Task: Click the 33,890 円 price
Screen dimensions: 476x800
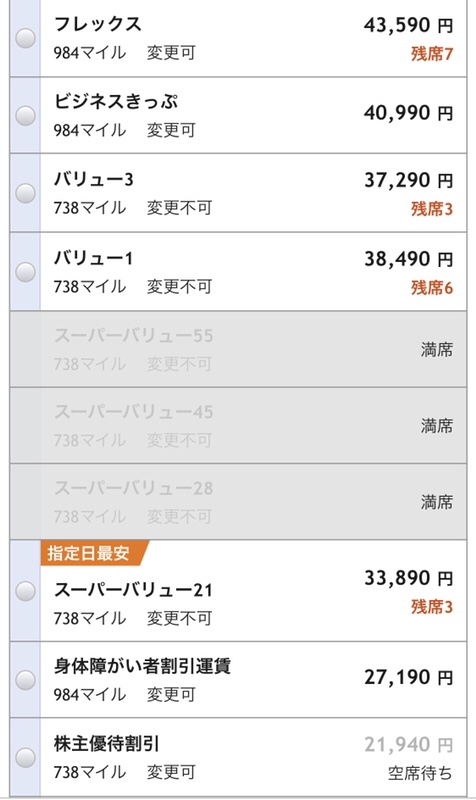Action: pos(408,578)
